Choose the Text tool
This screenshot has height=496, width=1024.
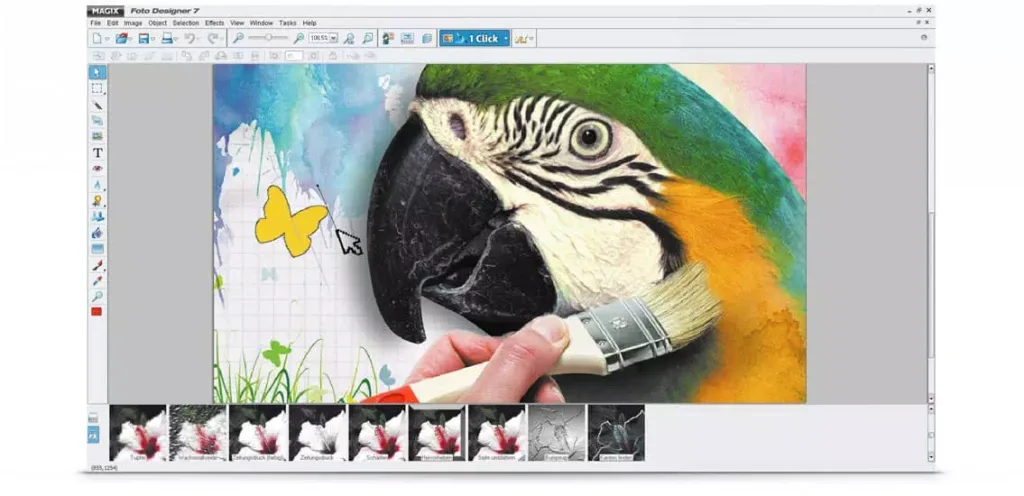97,153
